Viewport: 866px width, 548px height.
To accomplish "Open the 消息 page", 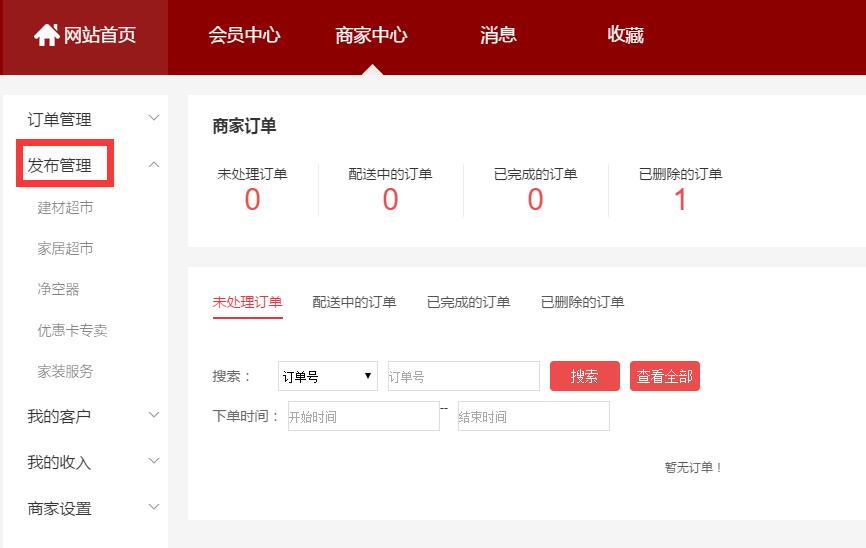I will pyautogui.click(x=498, y=35).
